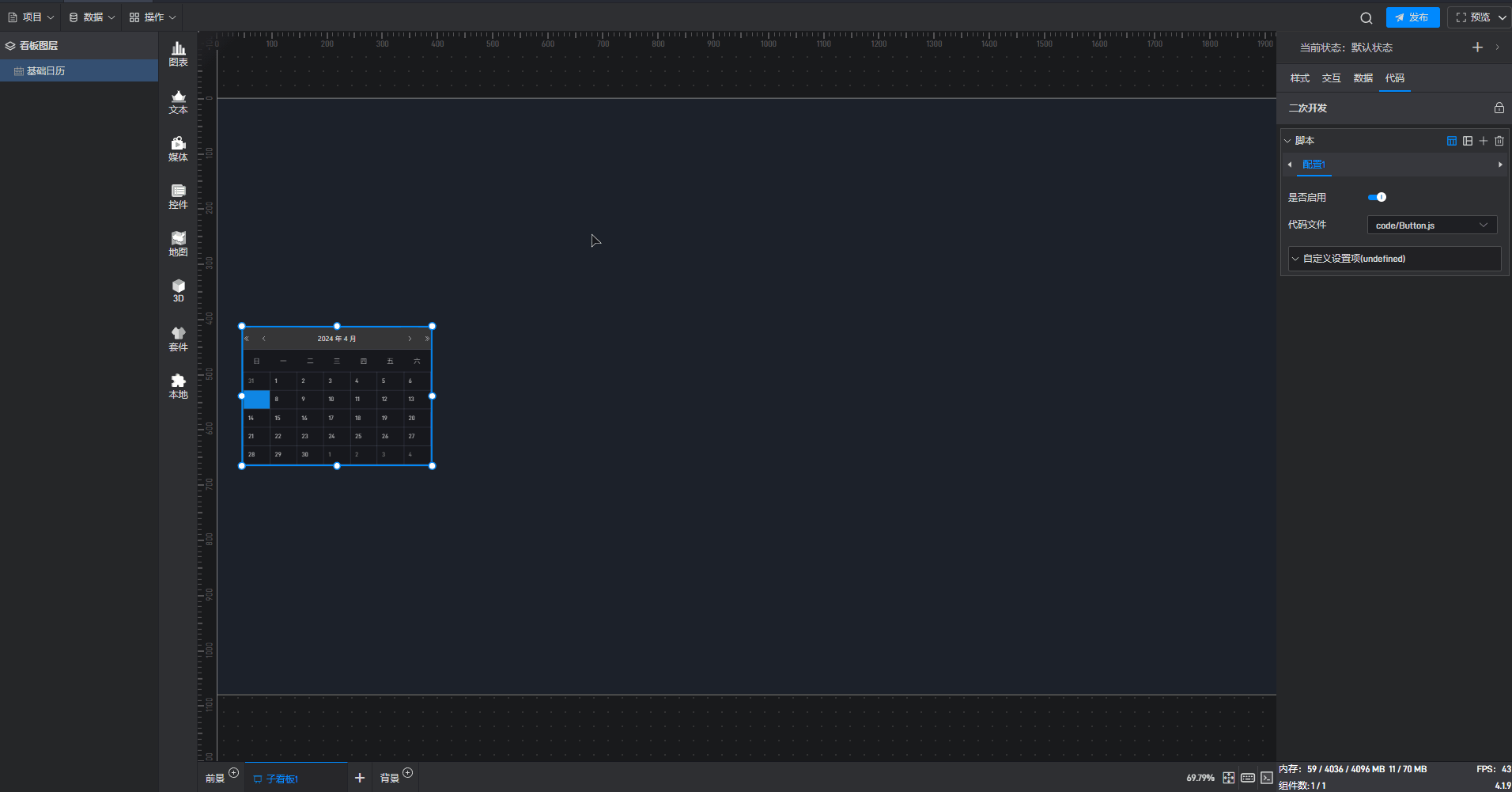The height and width of the screenshot is (792, 1512).
Task: Switch to the 样式 tab
Action: [1300, 78]
